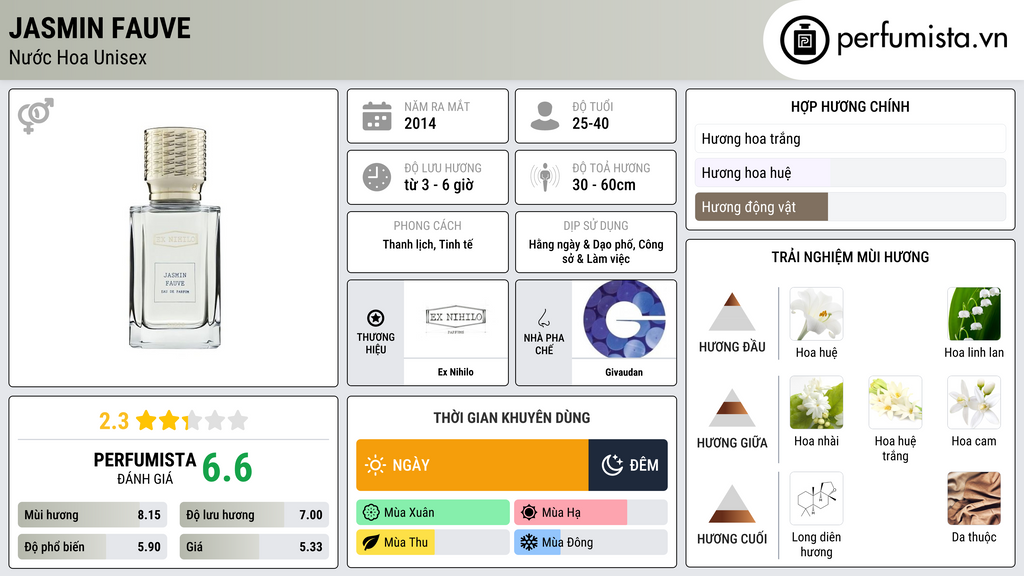Image resolution: width=1024 pixels, height=576 pixels.
Task: Click the star badge icon above Thương hiệu
Action: (376, 318)
